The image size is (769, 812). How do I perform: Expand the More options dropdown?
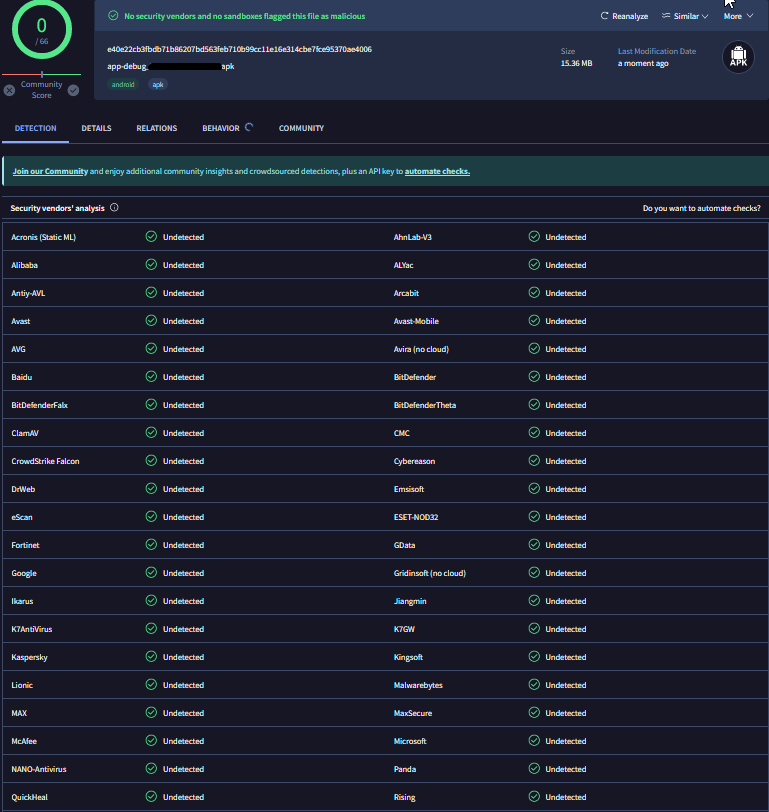click(738, 16)
